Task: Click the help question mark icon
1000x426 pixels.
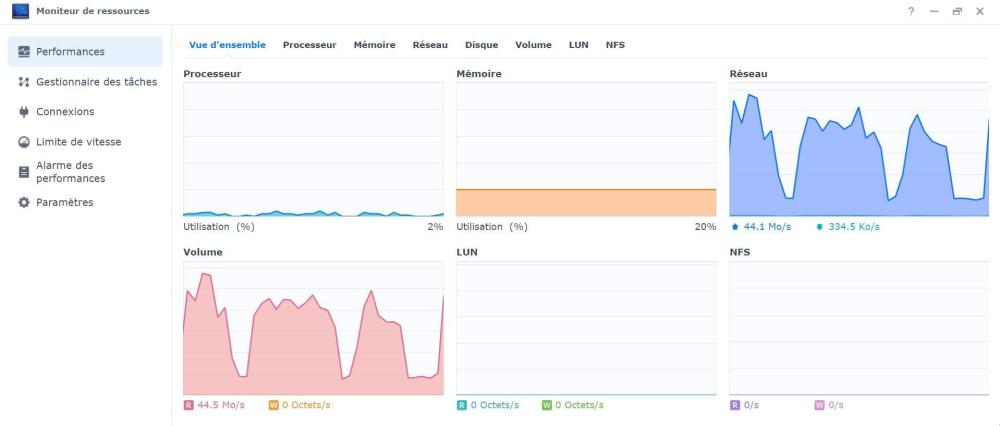Action: click(x=911, y=11)
